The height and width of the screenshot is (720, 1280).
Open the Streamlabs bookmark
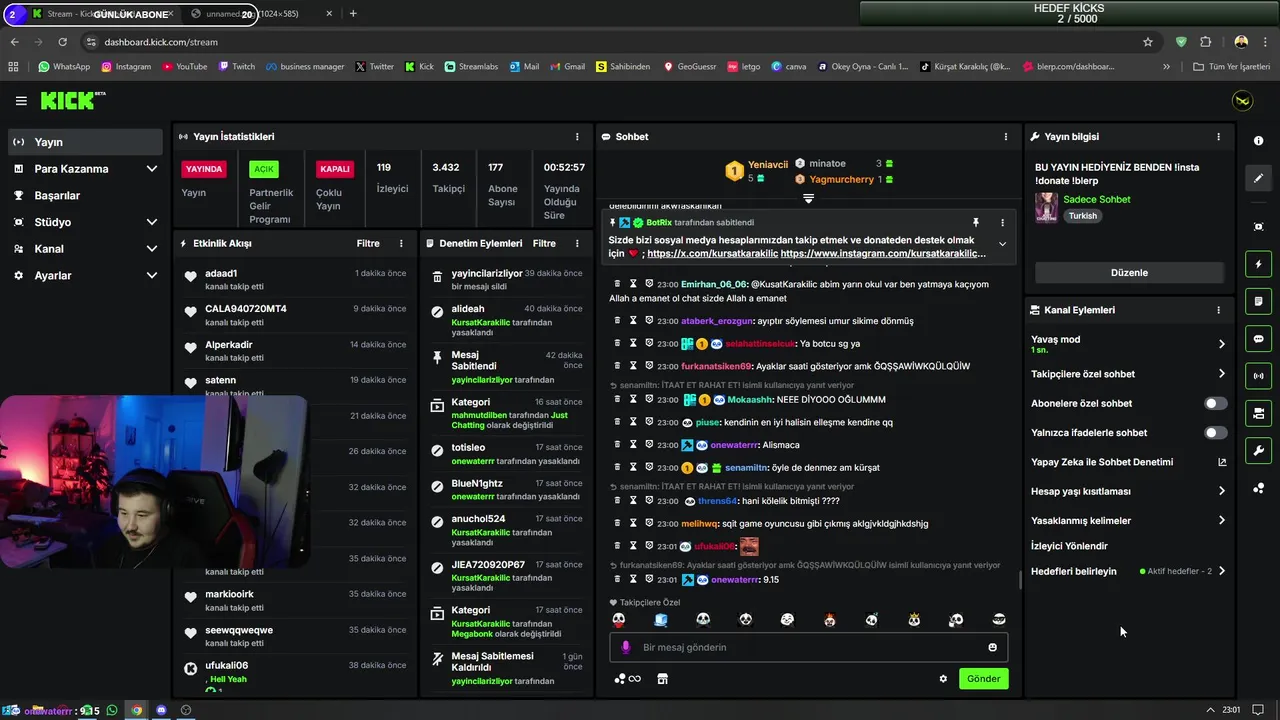tap(470, 67)
